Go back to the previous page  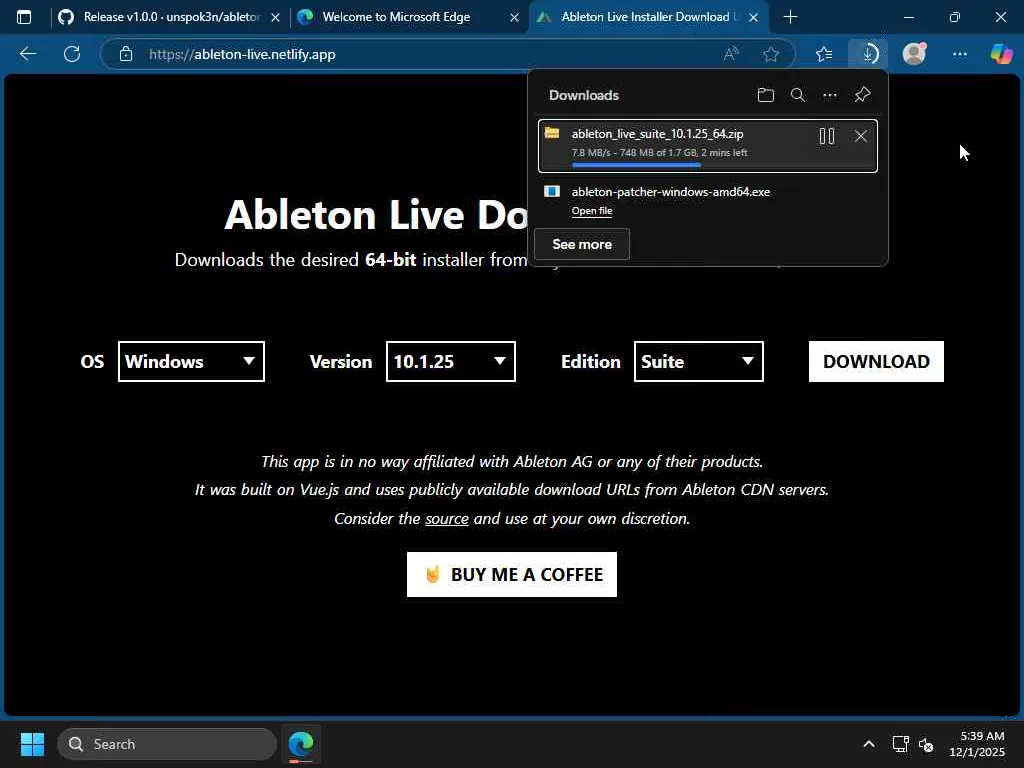click(x=27, y=54)
